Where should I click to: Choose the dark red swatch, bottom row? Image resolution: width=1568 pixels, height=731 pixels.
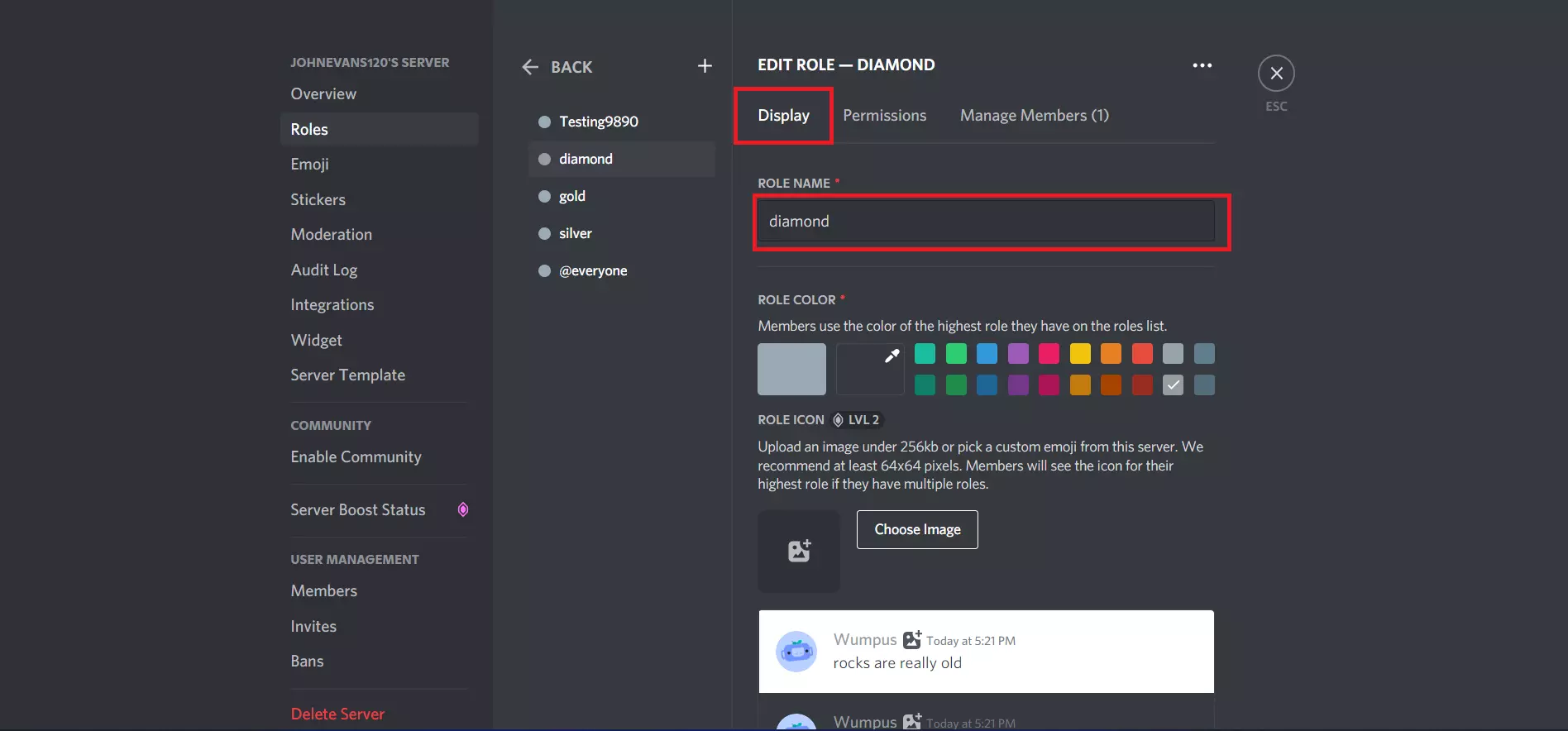[1142, 385]
